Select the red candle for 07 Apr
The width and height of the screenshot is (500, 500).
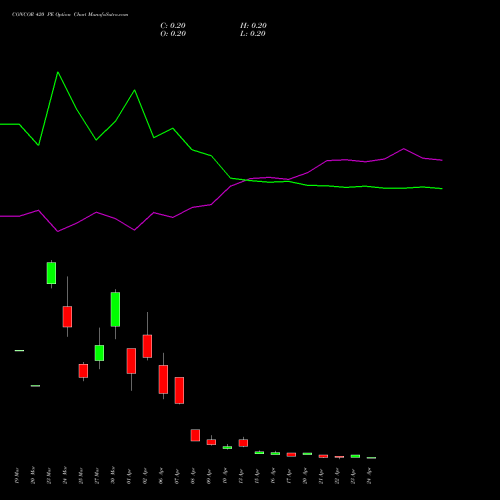click(179, 390)
